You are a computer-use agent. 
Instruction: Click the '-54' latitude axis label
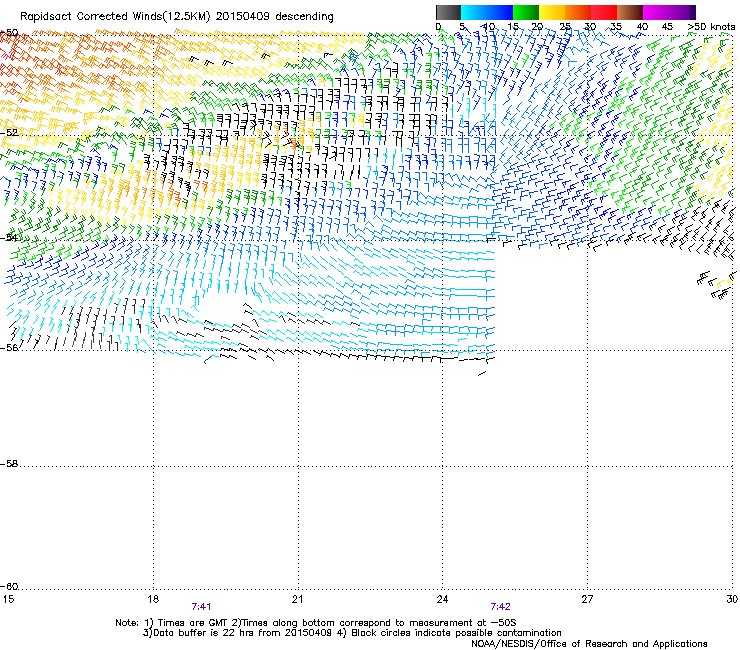(x=9, y=237)
